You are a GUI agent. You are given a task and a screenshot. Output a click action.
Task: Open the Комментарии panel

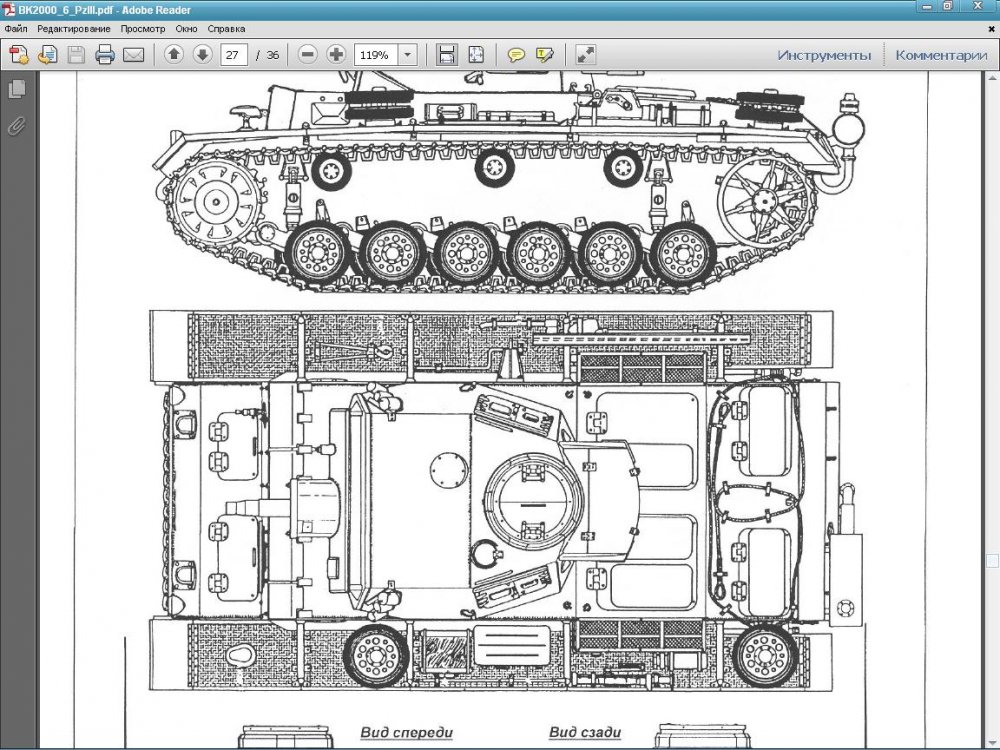[x=941, y=55]
